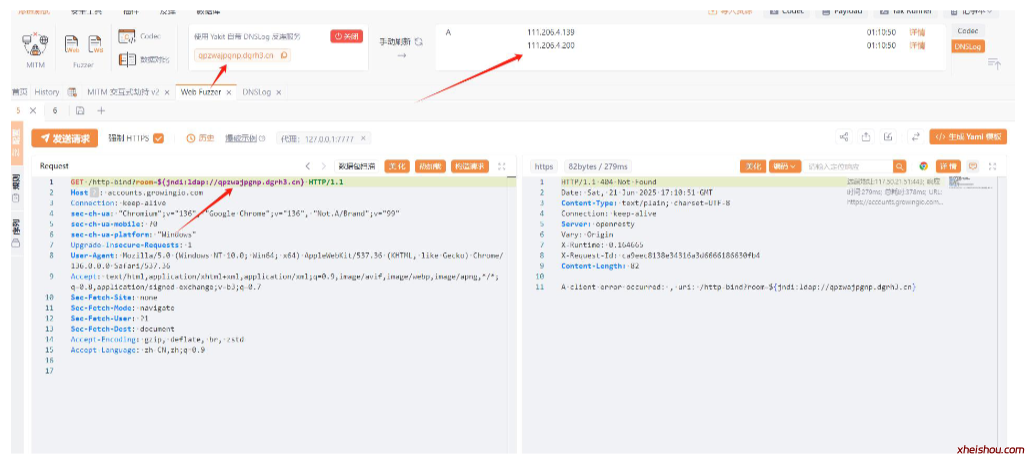1031x467 pixels.
Task: Click the Beautify button in Request panel
Action: click(x=396, y=166)
